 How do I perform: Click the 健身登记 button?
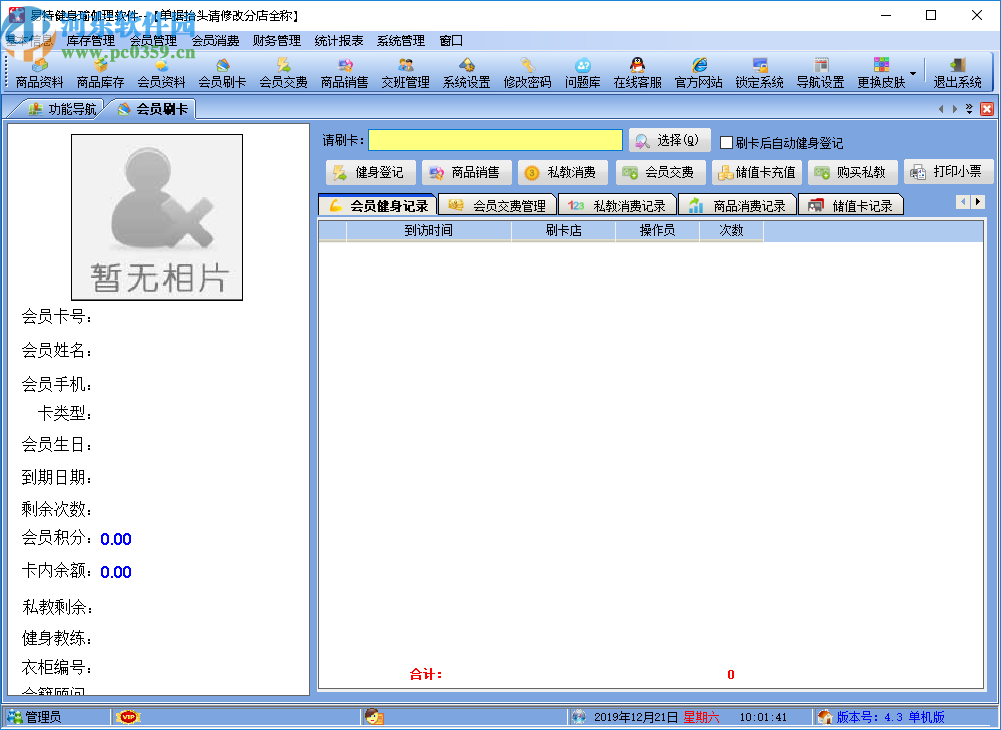click(x=371, y=172)
